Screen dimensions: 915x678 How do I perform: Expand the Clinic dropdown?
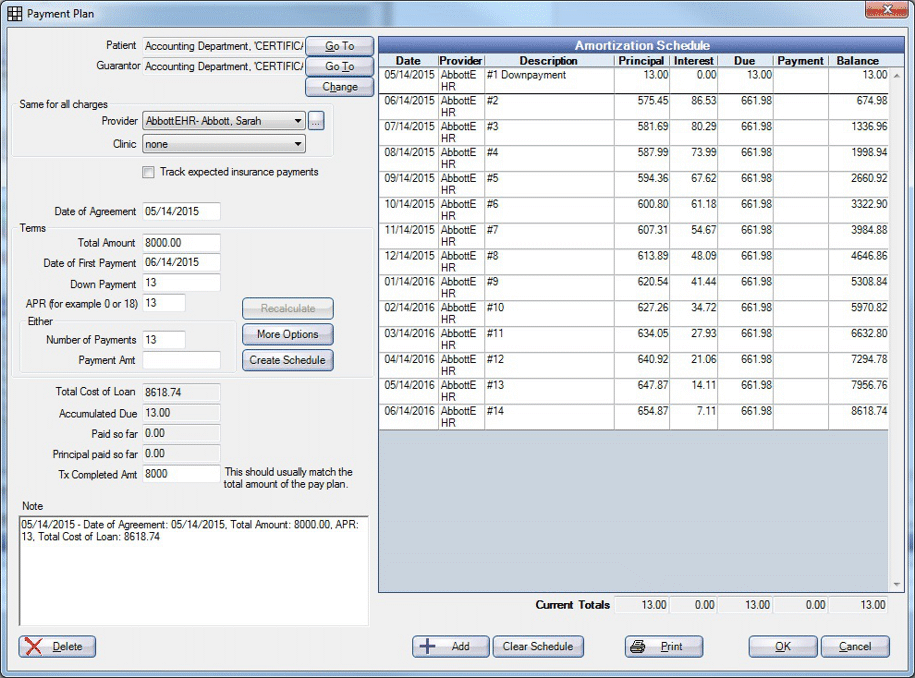[298, 144]
